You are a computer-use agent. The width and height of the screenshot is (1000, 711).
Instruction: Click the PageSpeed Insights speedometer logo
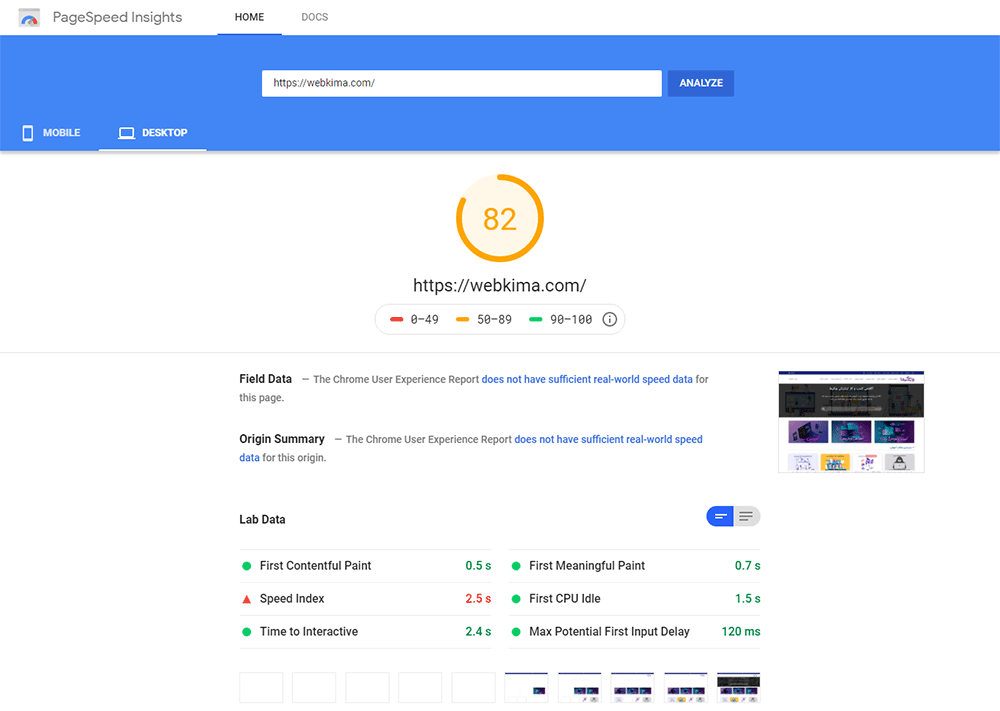click(x=29, y=18)
